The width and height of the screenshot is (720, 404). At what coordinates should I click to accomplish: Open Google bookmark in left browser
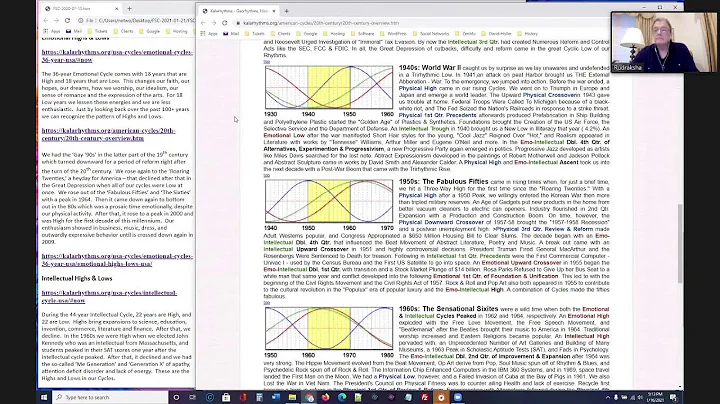coord(149,31)
